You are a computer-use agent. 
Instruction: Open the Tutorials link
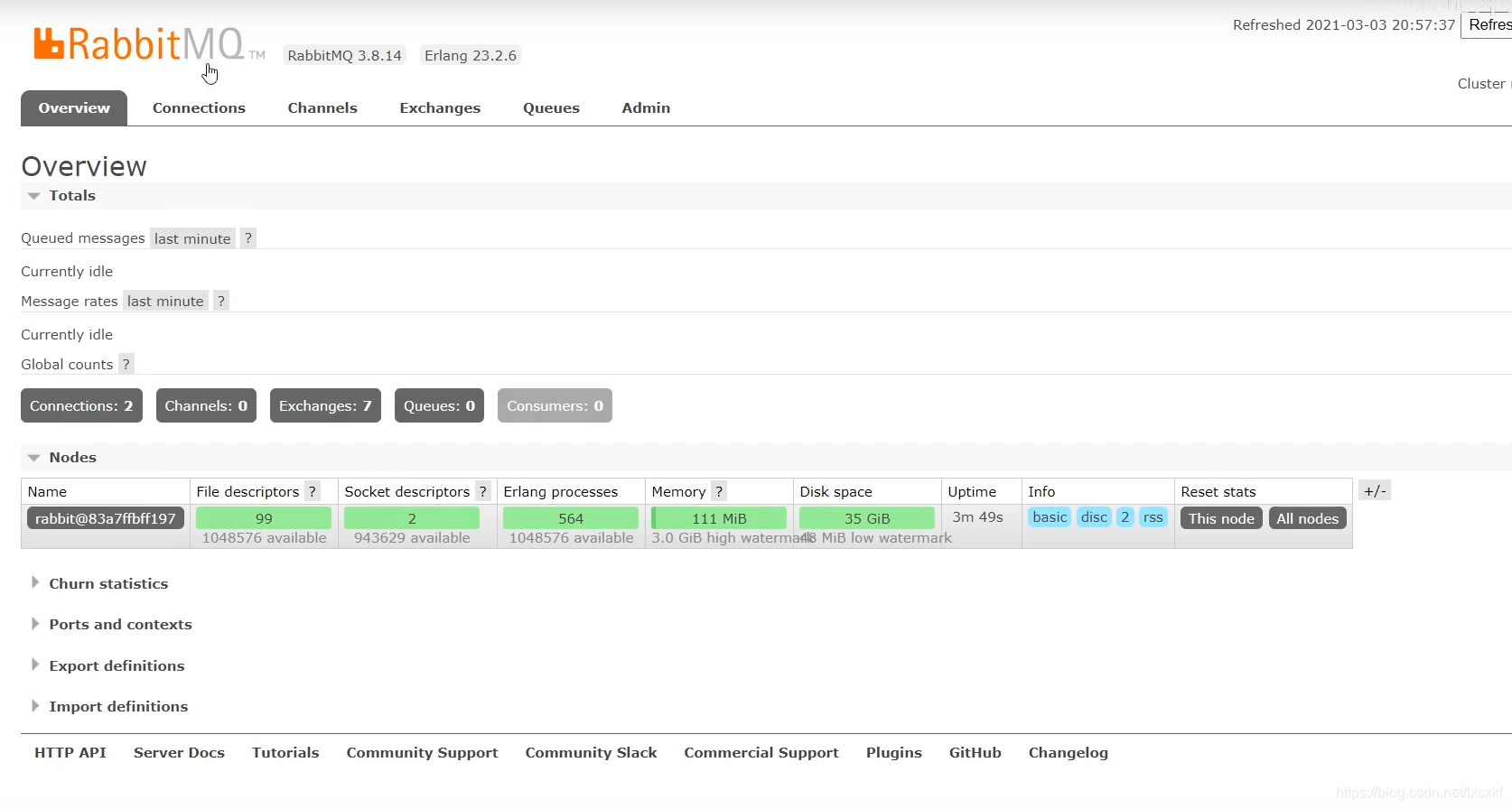(x=285, y=752)
